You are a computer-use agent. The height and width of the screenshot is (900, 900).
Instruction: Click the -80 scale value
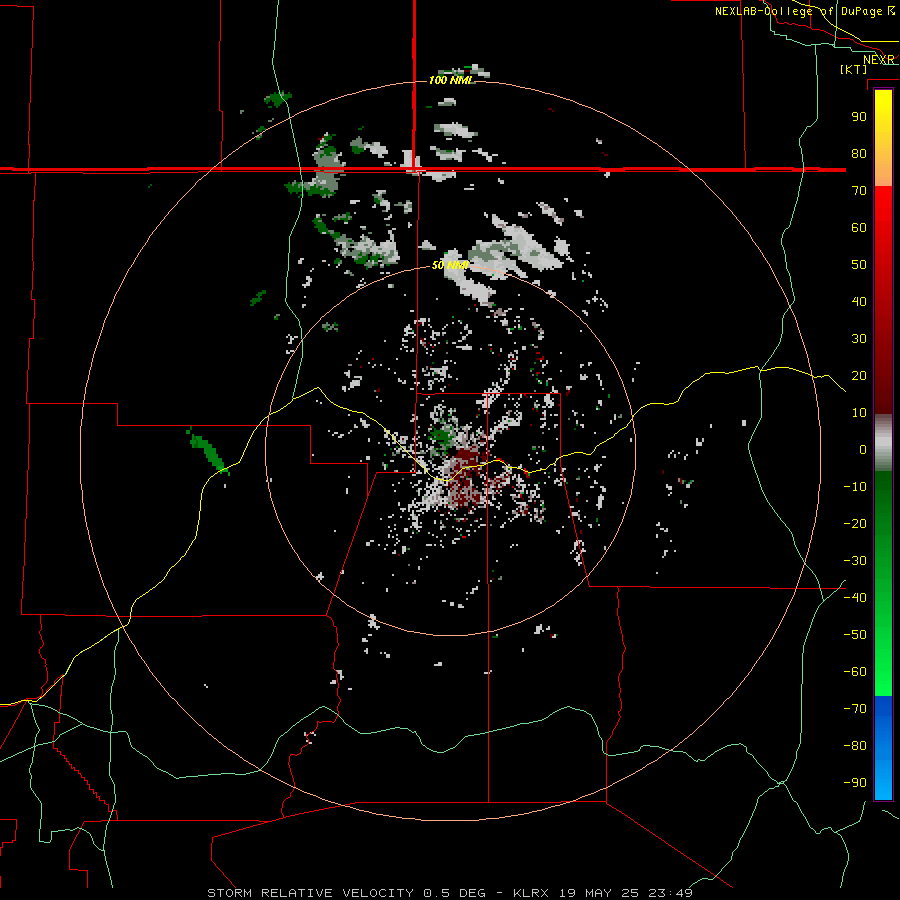coord(855,746)
